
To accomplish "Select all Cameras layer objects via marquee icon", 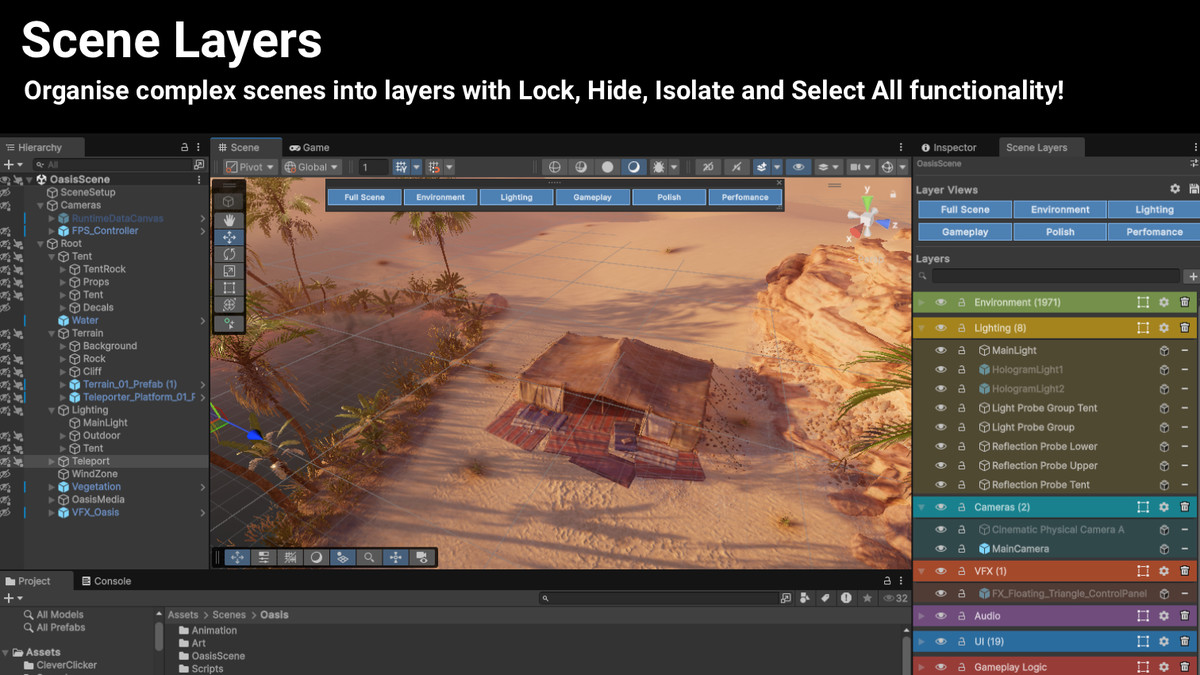I will [x=1143, y=507].
